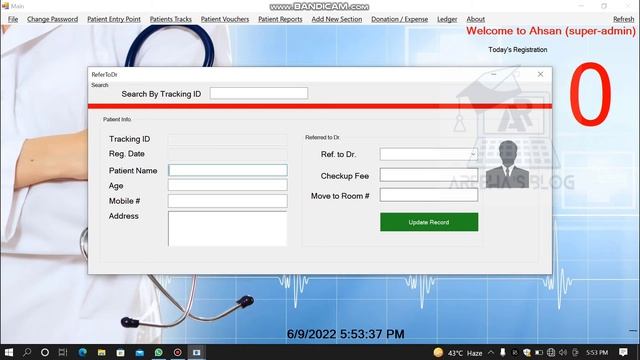
Task: Open Bandicam recorder from taskbar
Action: (x=178, y=352)
